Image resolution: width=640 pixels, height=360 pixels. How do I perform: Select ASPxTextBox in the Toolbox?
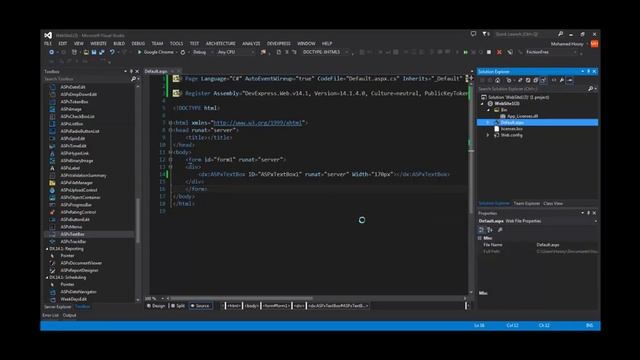72,234
